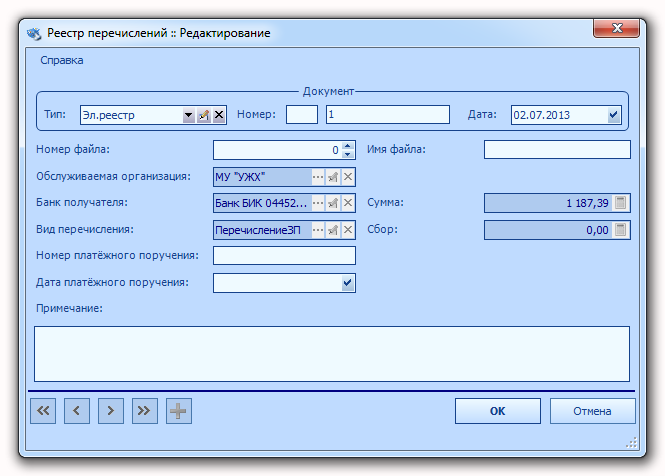Screen dimensions: 665x476
Task: Click the Номер prefix input box
Action: tap(302, 115)
